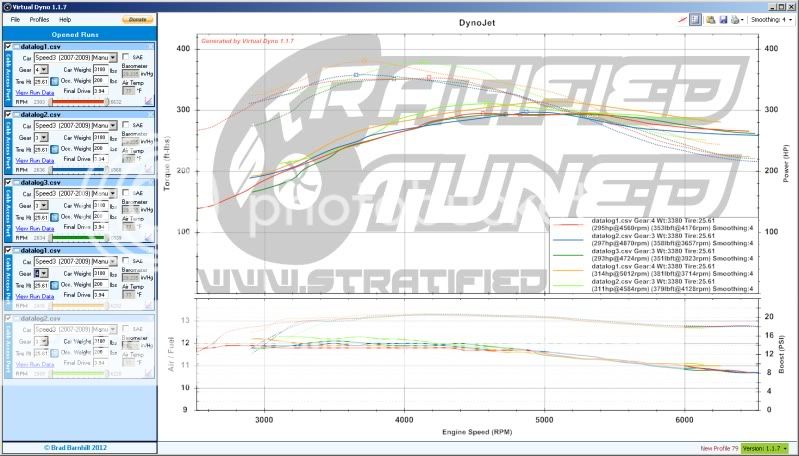Open View Run Data in faded datalog2 run

[x=35, y=364]
